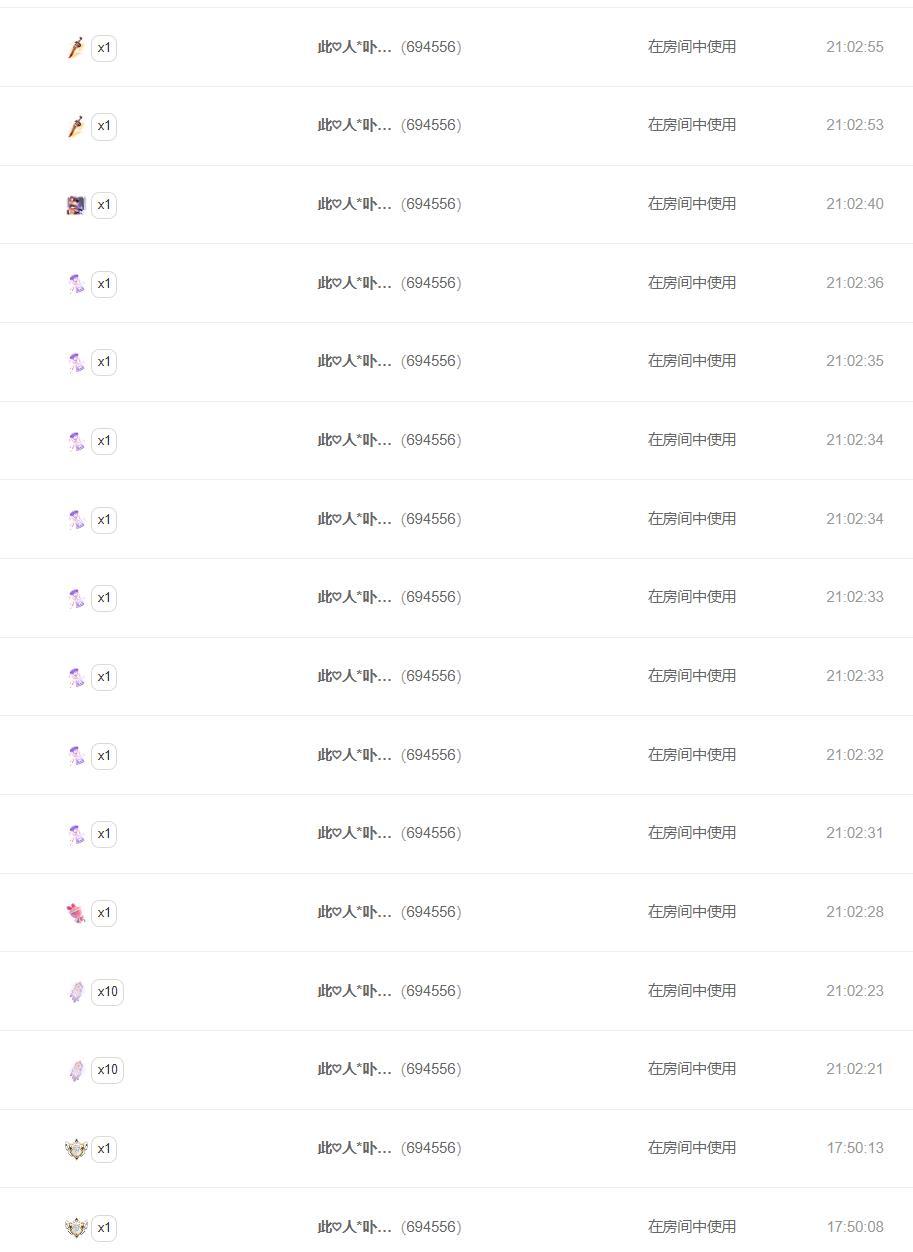
Task: Click user ID 694556 in the 21:02:28 row
Action: [x=431, y=912]
